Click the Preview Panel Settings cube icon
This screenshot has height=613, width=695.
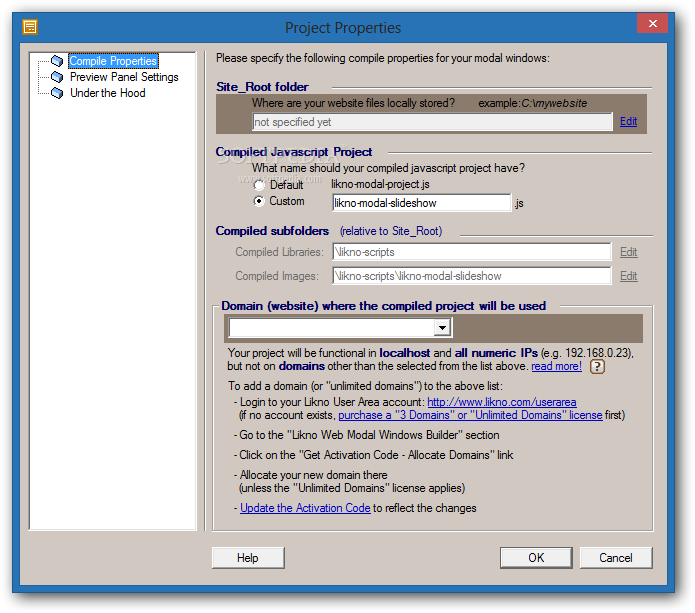[57, 77]
